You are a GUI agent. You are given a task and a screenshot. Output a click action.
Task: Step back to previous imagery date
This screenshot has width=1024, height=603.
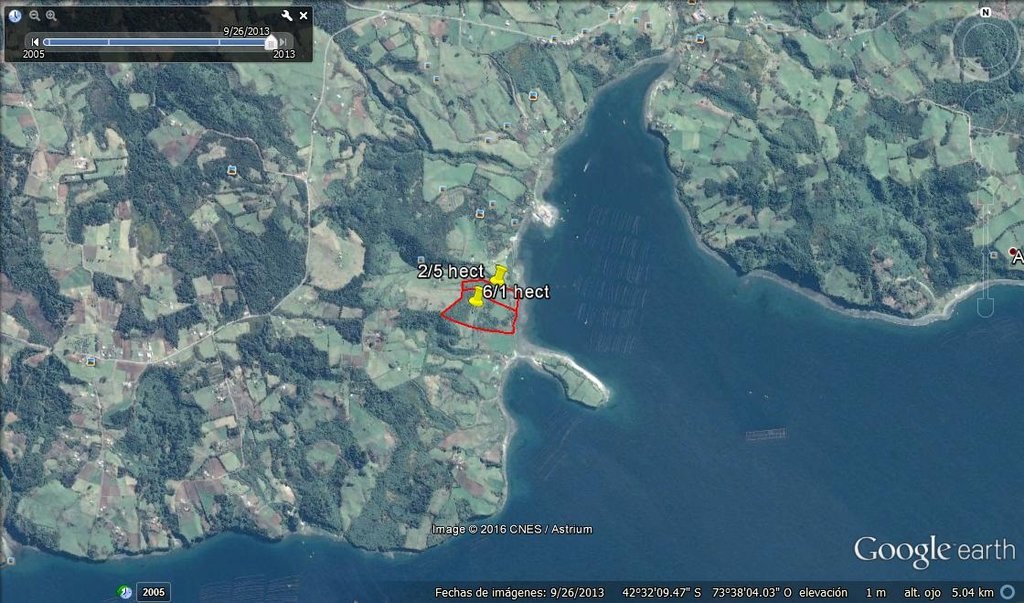[35, 42]
